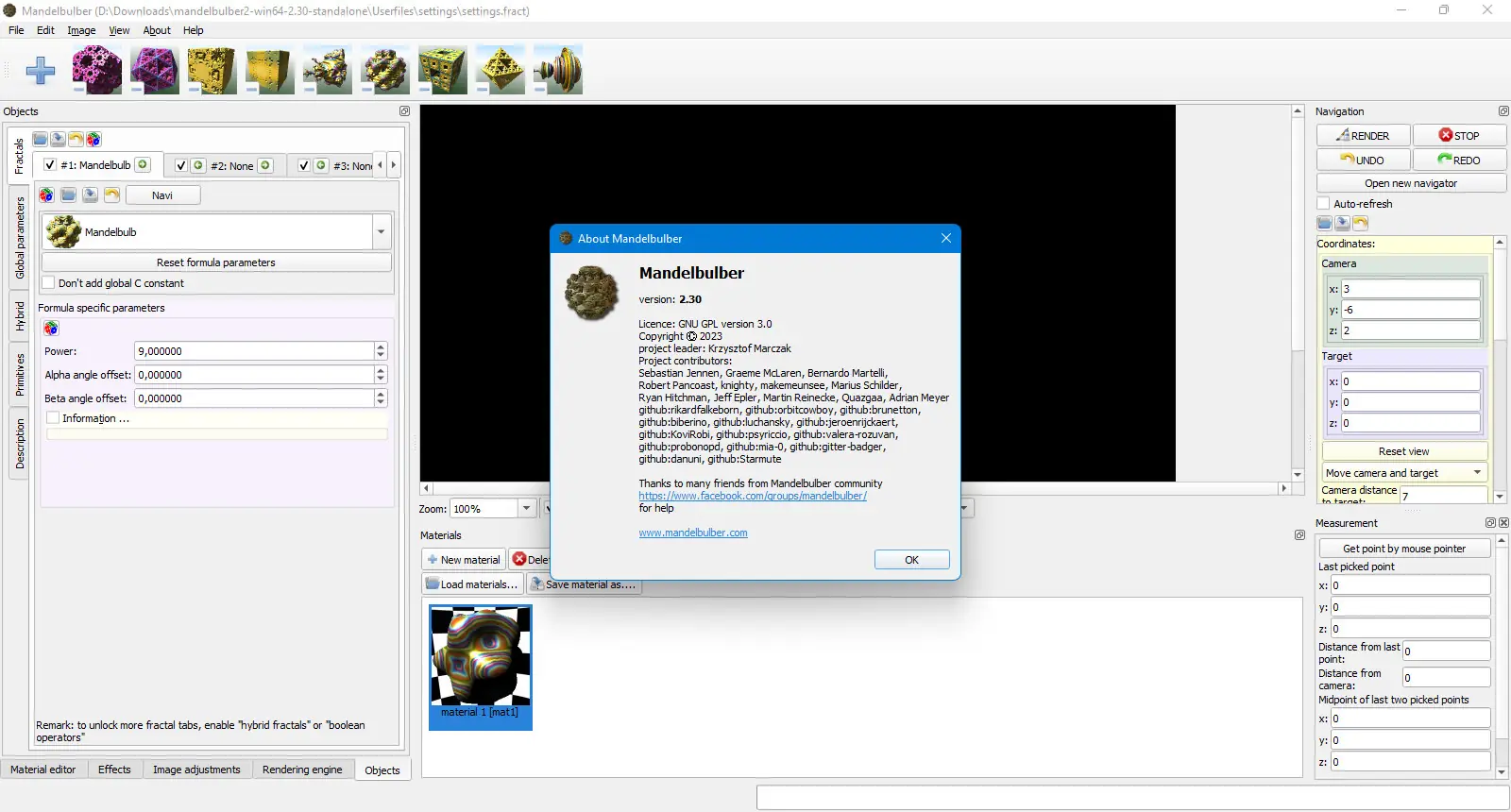
Task: Click the folder load icon left of Navi
Action: (68, 195)
